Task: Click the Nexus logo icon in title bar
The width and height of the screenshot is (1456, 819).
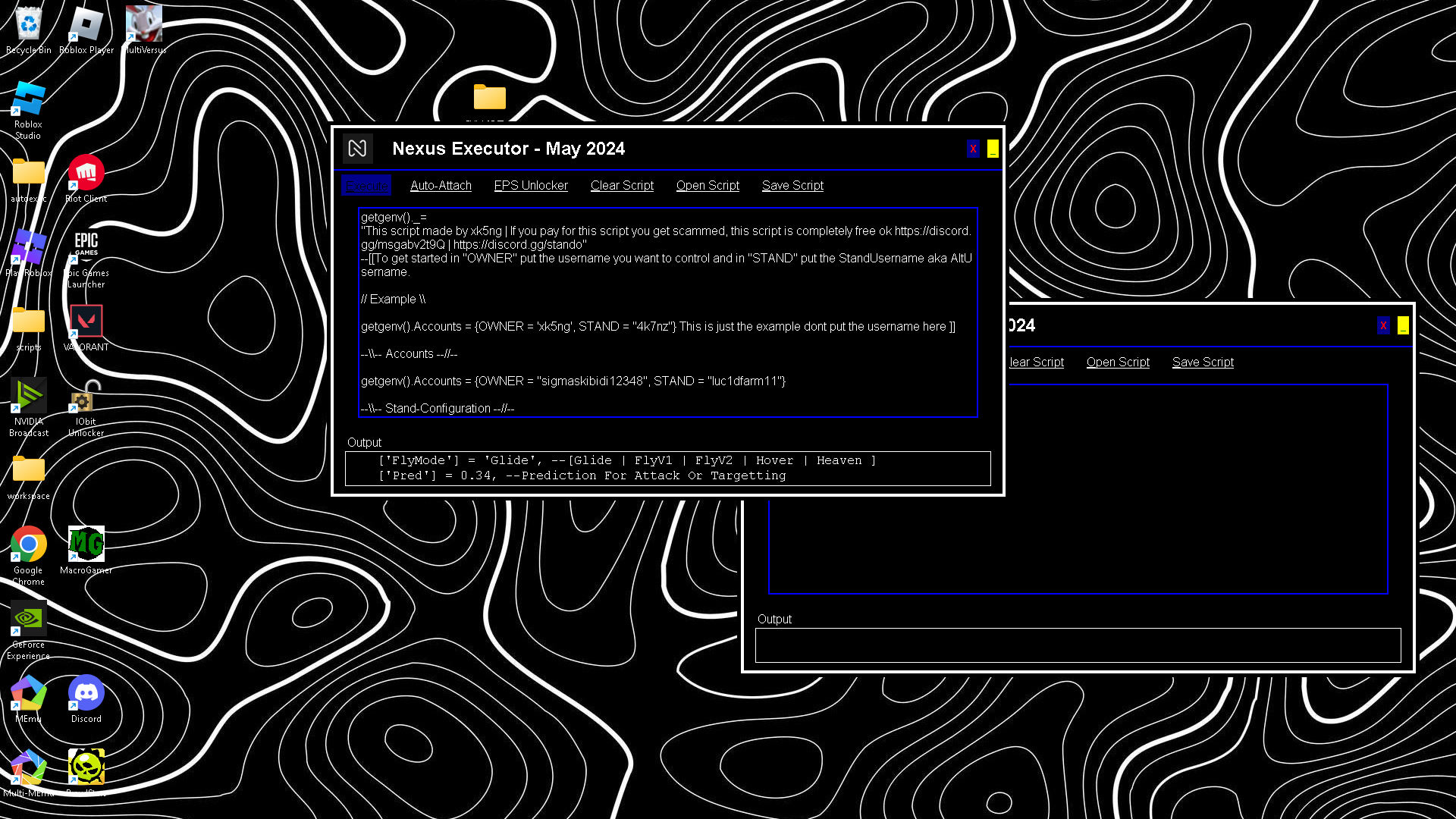Action: coord(357,149)
